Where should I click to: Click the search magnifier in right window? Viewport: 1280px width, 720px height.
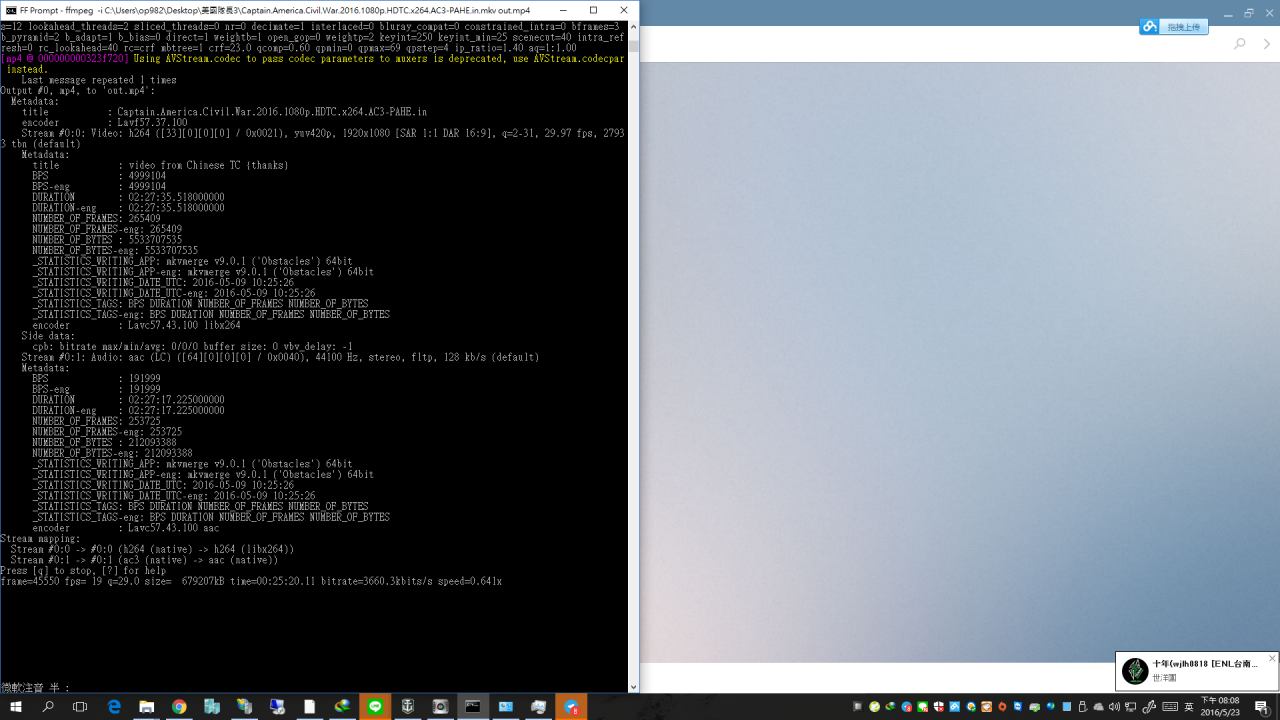(1240, 44)
